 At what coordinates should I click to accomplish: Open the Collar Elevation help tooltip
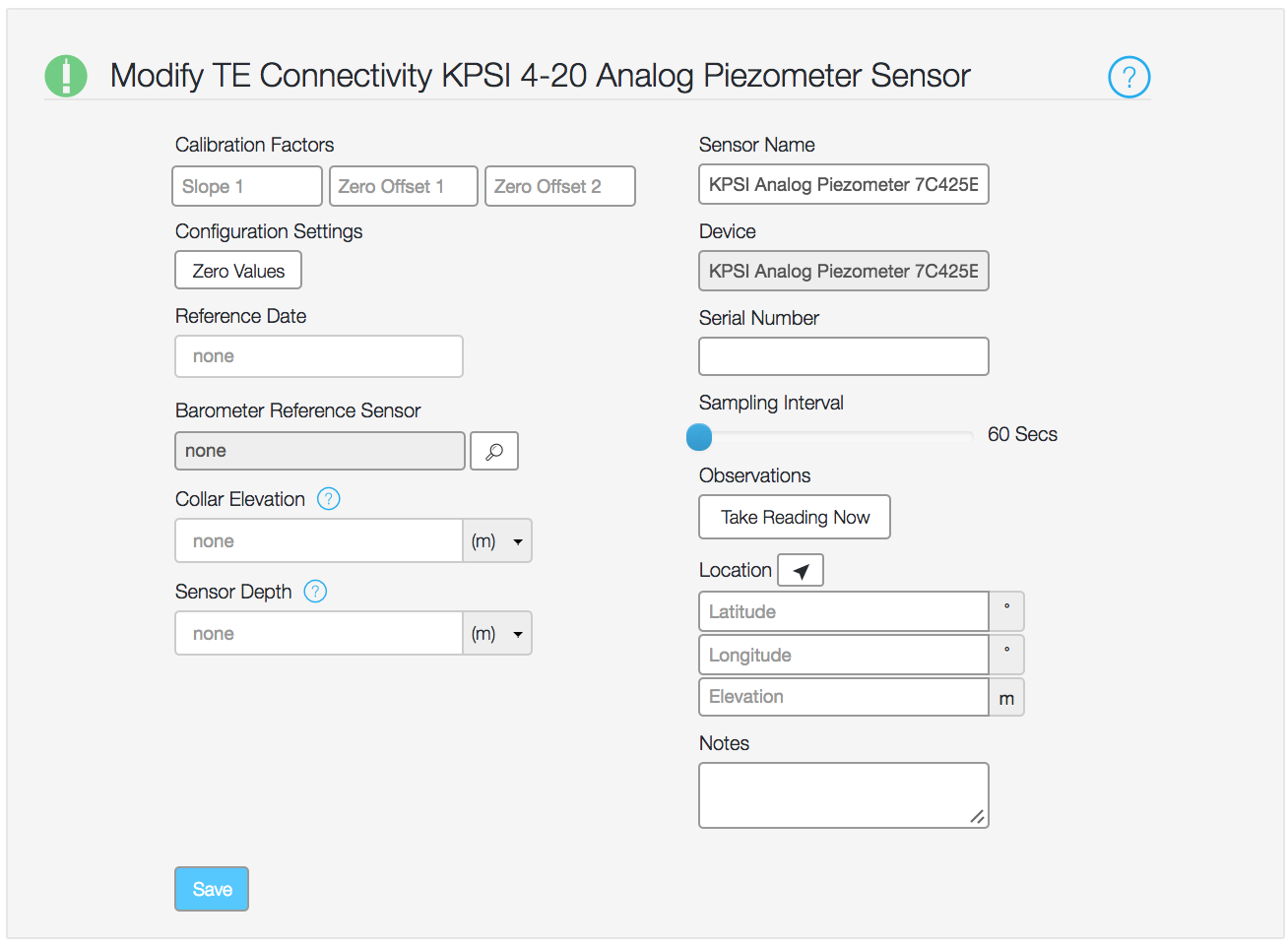[328, 499]
